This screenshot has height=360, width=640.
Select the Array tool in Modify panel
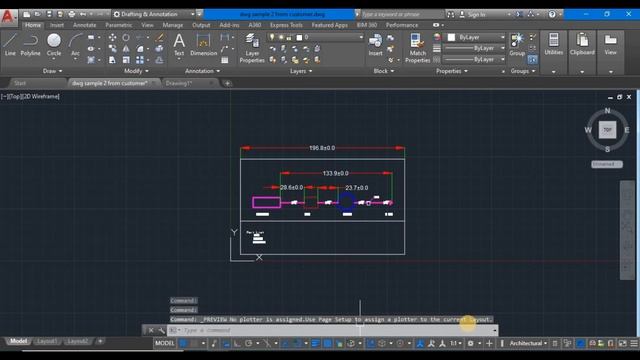140,60
